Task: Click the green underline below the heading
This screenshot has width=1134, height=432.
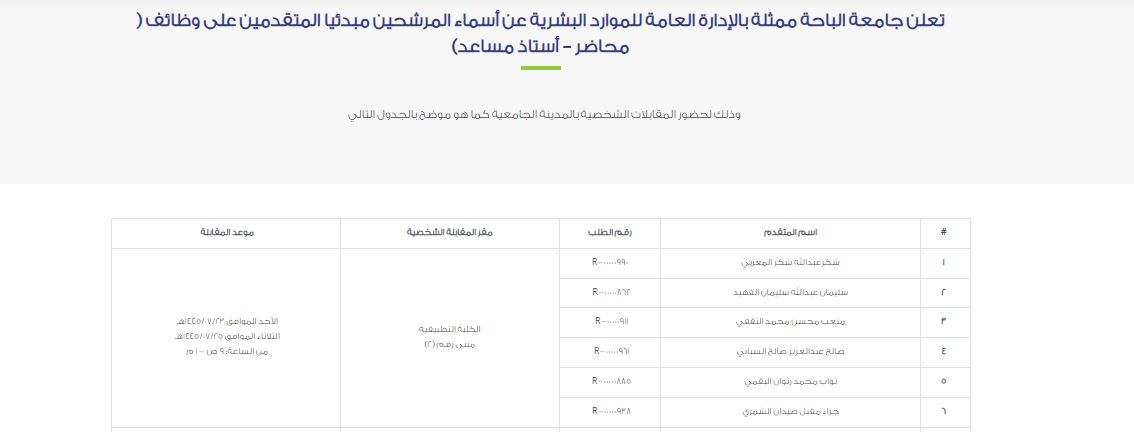Action: click(541, 68)
